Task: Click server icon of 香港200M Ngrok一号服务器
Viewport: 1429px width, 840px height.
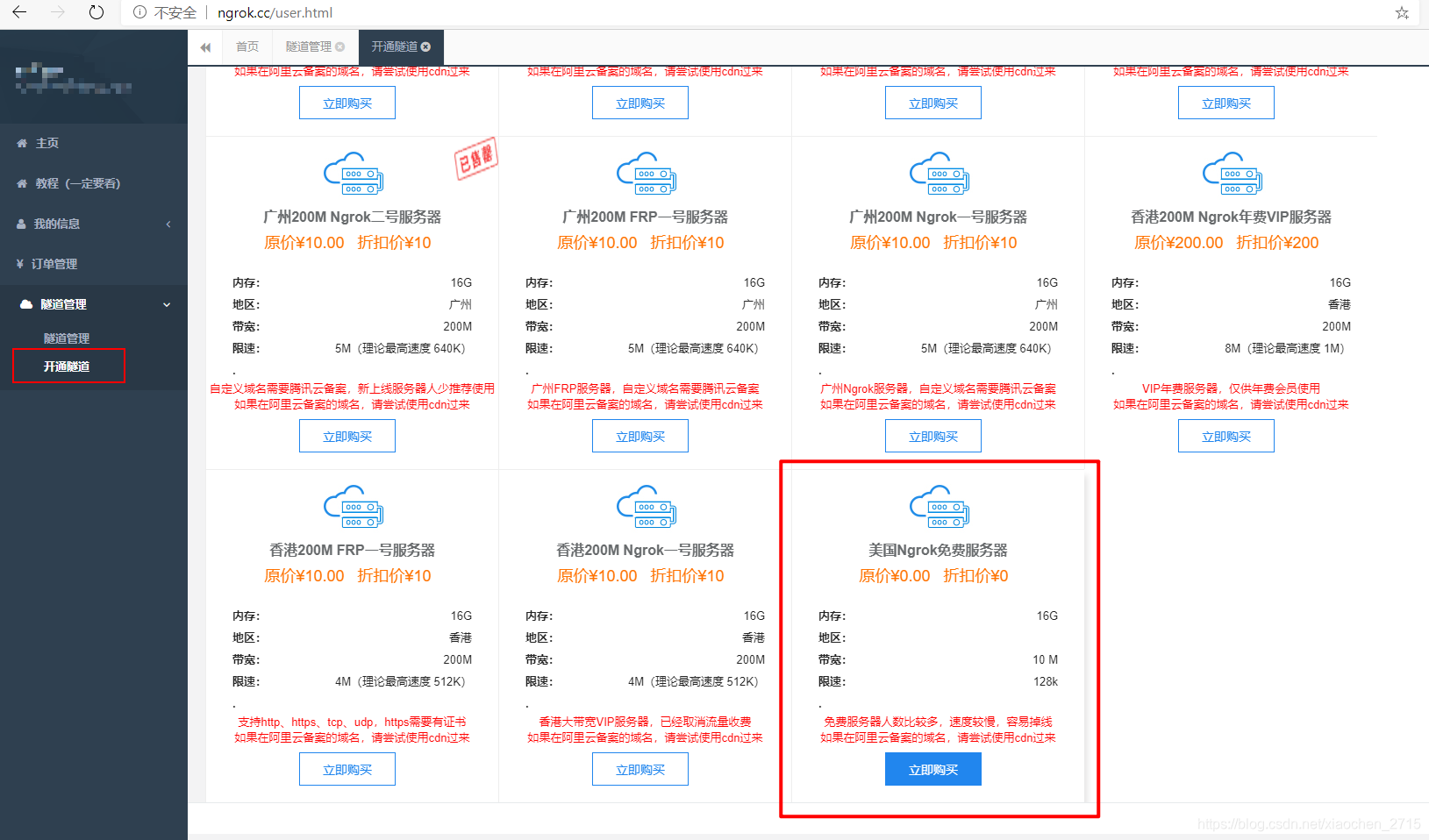Action: (646, 507)
